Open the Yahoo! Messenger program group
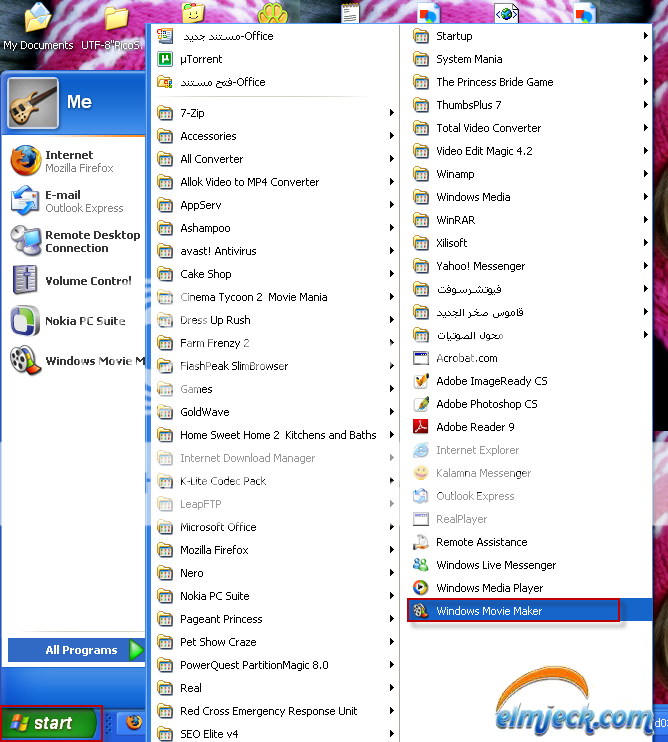668x742 pixels. pyautogui.click(x=530, y=266)
